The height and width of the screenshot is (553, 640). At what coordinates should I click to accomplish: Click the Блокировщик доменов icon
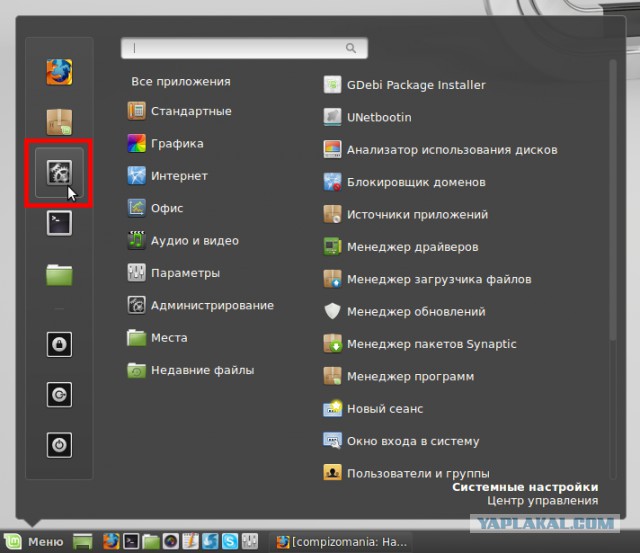coord(332,182)
